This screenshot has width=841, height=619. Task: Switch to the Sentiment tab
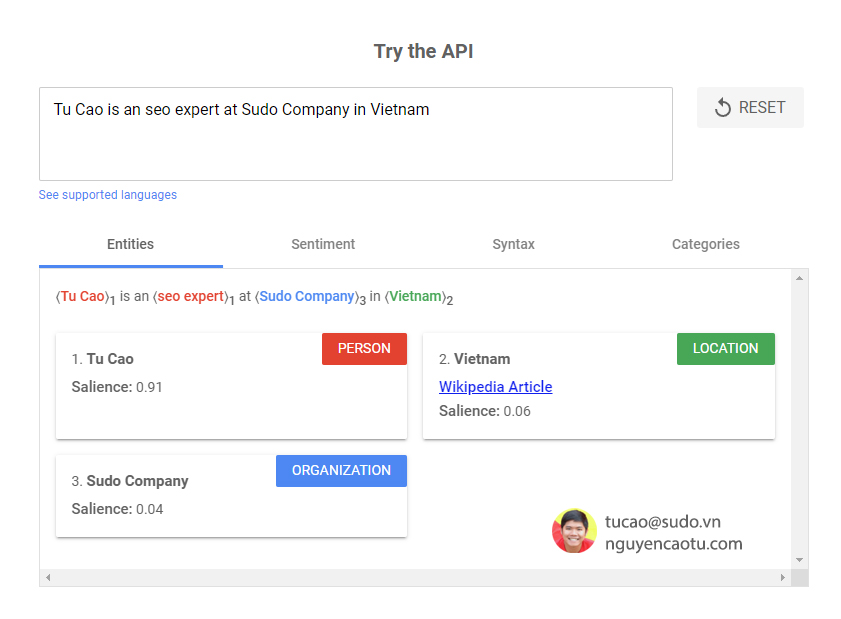tap(323, 244)
